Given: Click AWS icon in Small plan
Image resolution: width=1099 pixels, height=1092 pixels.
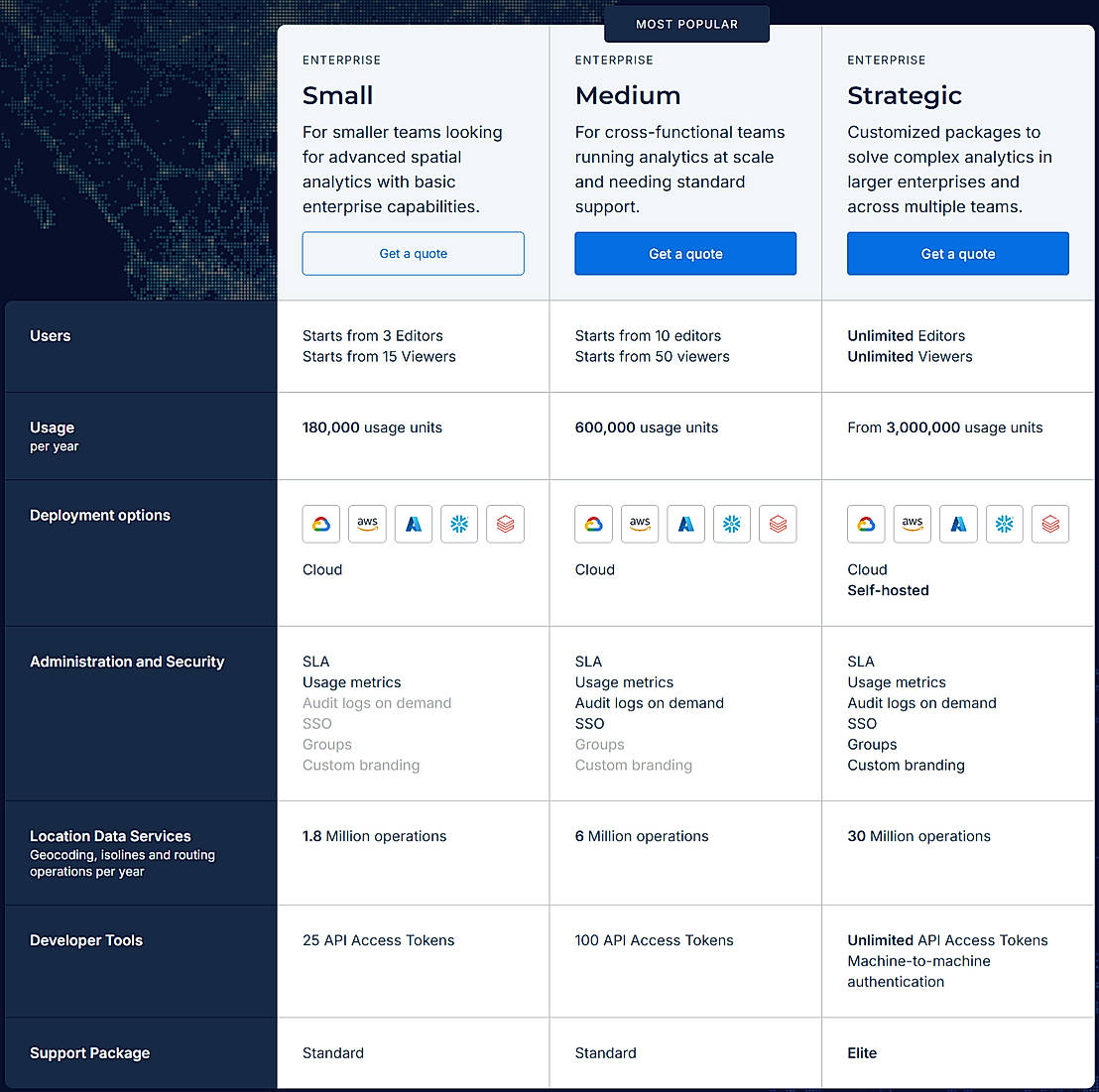Looking at the screenshot, I should (367, 524).
